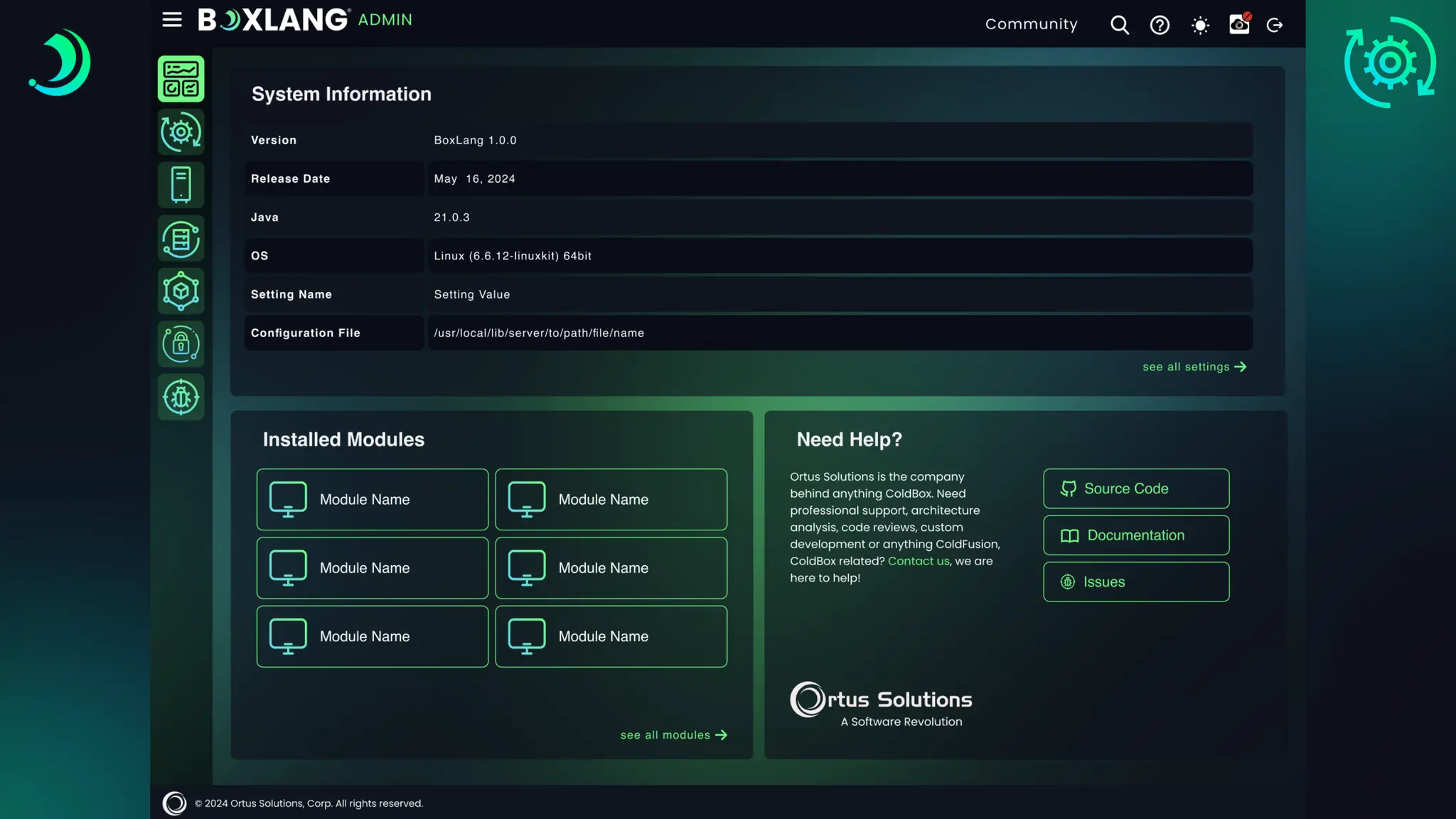This screenshot has width=1456, height=819.
Task: Click the search magnifier icon
Action: tap(1119, 25)
